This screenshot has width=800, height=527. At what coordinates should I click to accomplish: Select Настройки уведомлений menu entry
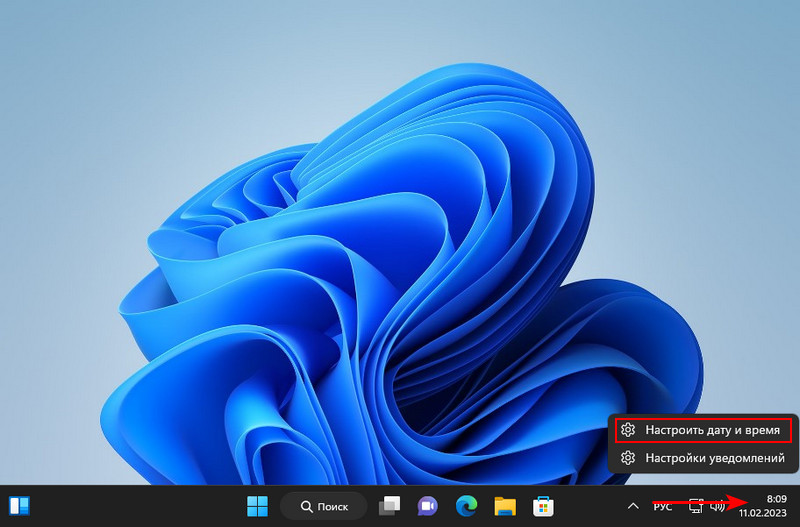[703, 458]
